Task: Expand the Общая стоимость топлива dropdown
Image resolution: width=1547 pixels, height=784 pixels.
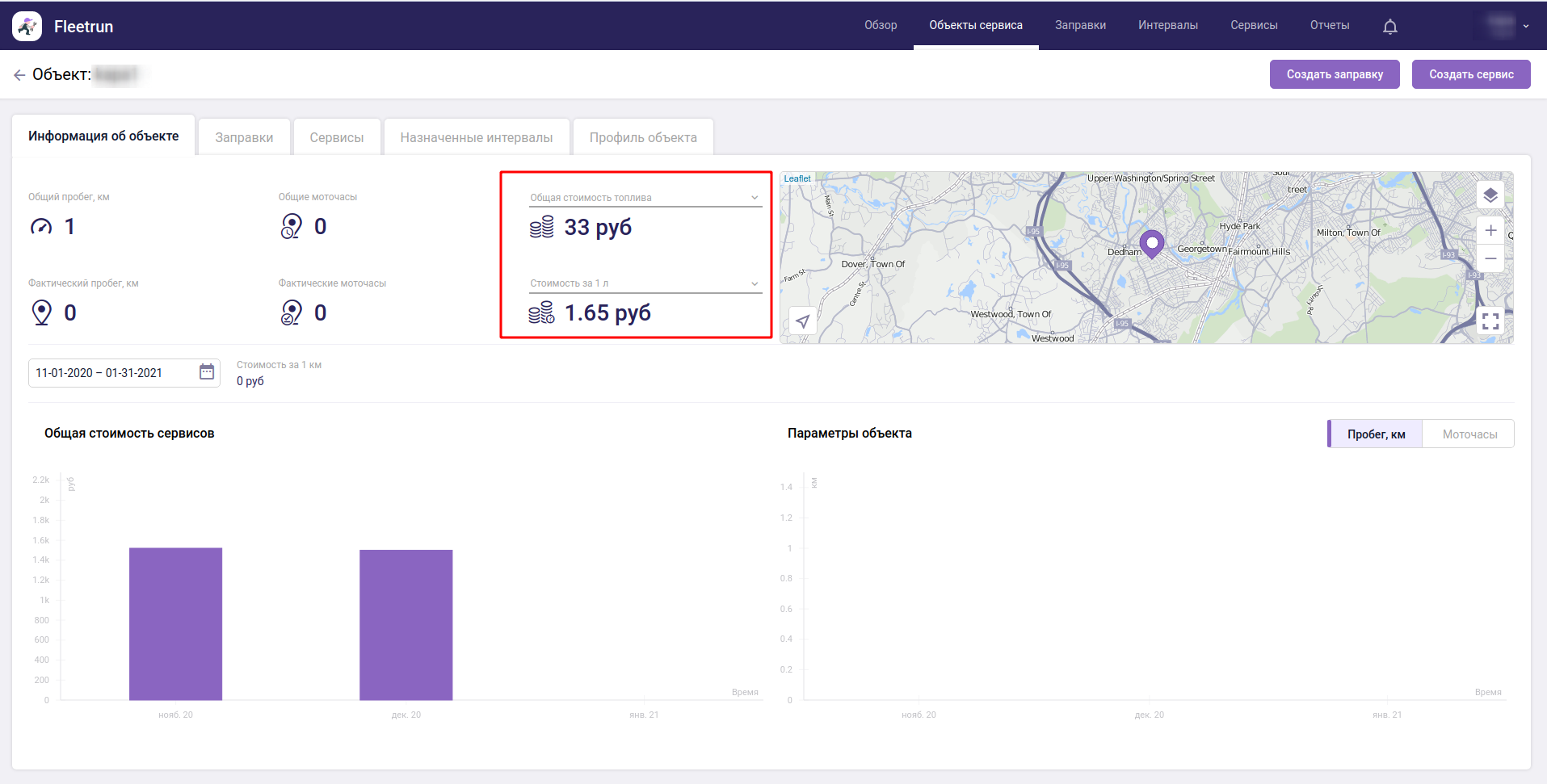Action: (755, 198)
